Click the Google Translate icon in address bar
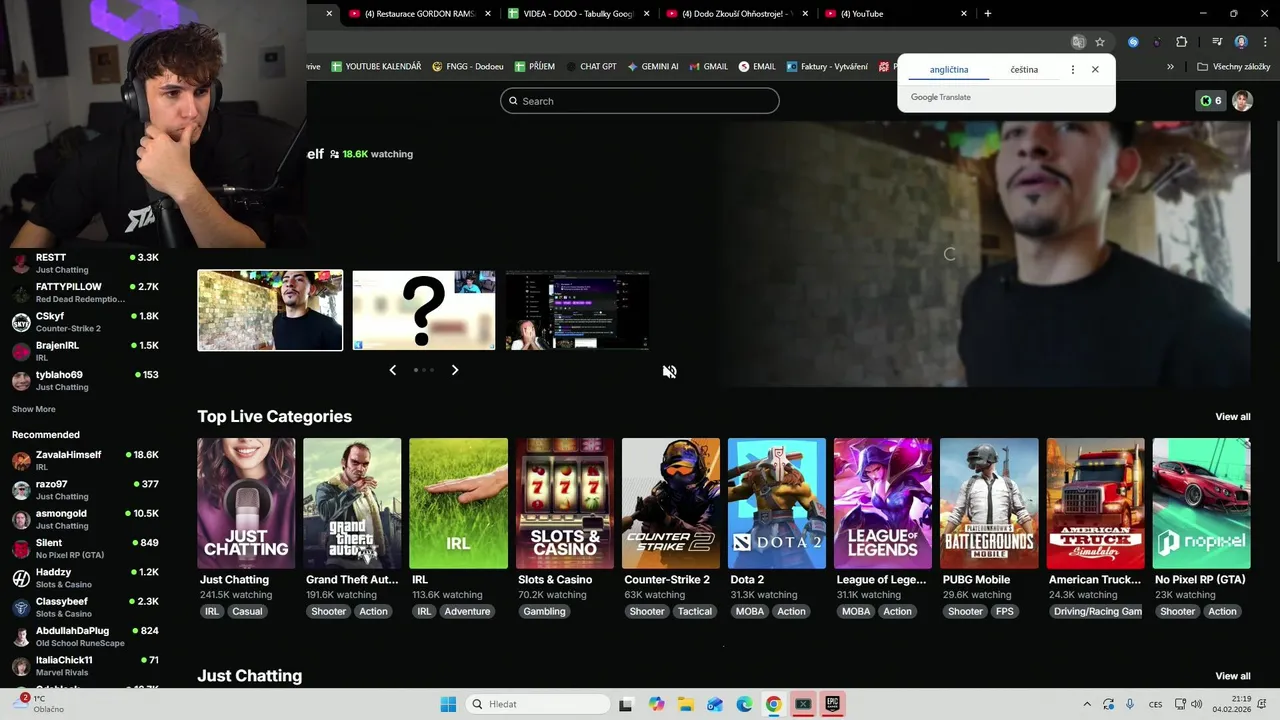The height and width of the screenshot is (720, 1280). tap(1078, 42)
